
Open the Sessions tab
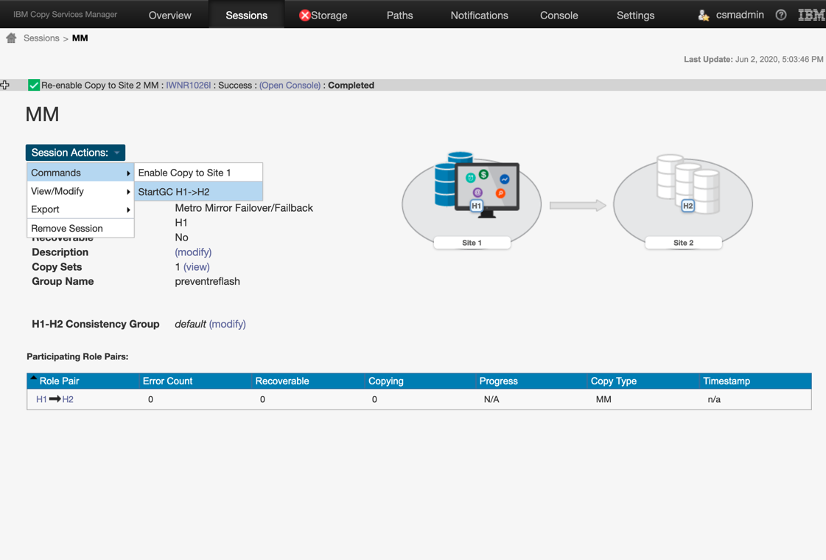[247, 15]
